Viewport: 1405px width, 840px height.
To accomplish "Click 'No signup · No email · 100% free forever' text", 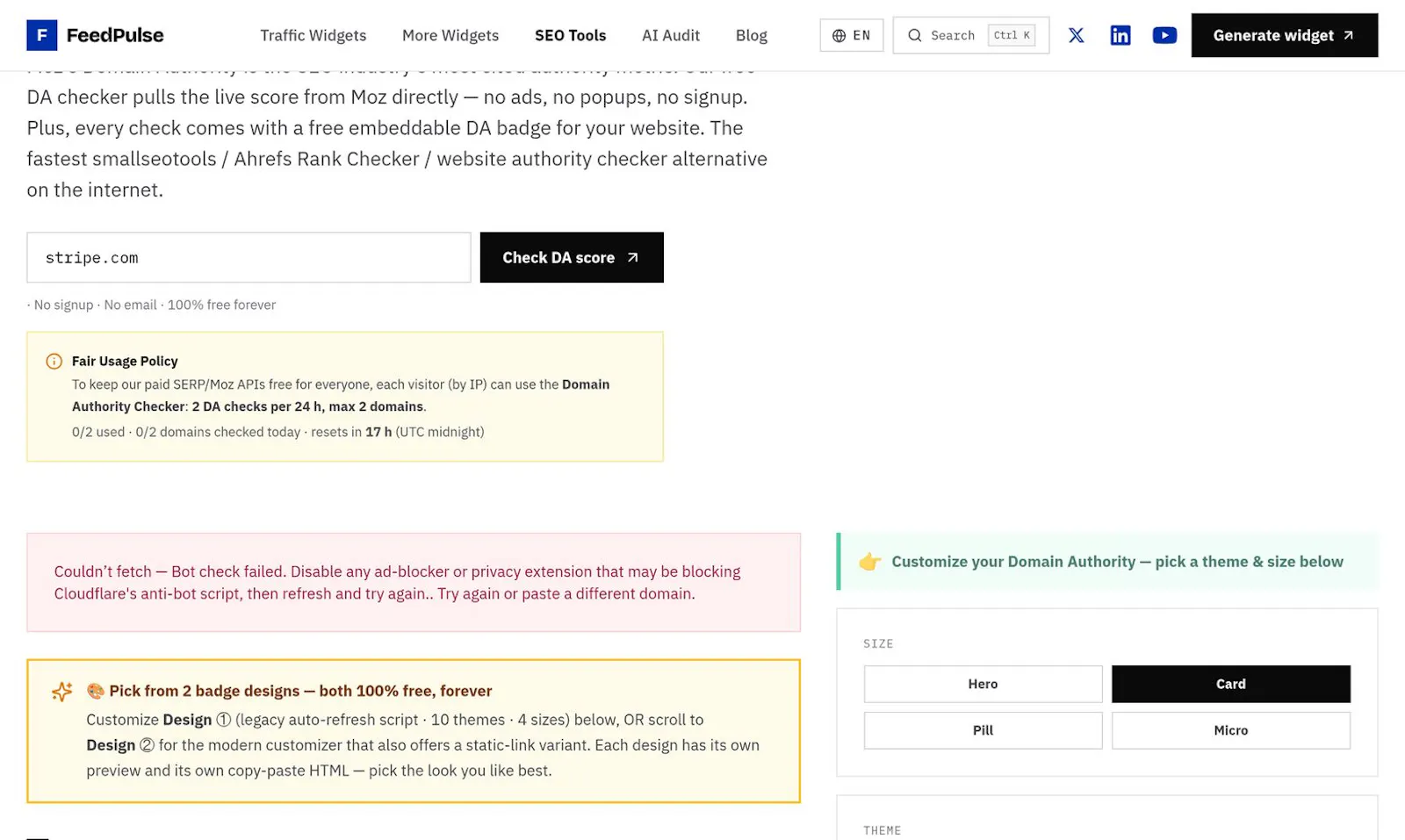I will point(151,305).
